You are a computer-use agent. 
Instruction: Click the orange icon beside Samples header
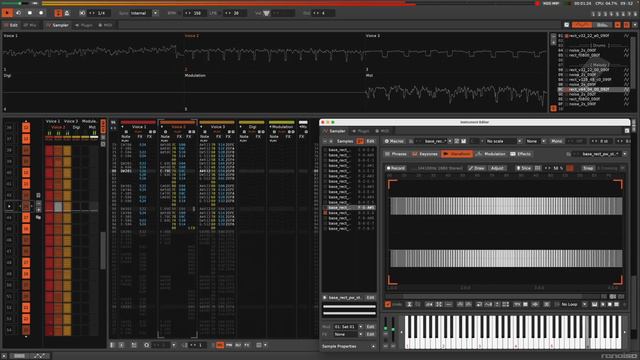tap(360, 141)
